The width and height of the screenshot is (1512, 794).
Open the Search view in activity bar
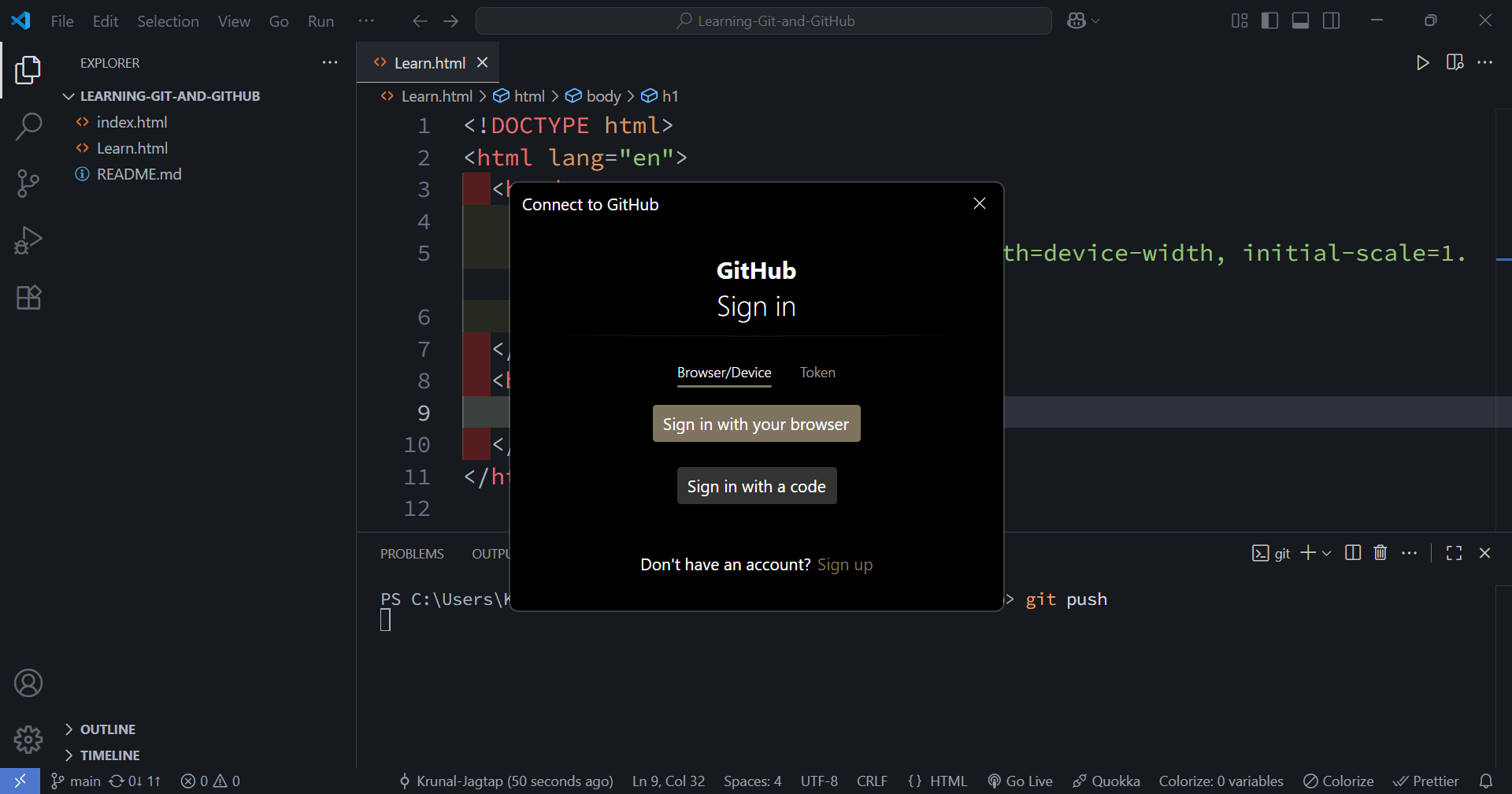(28, 126)
